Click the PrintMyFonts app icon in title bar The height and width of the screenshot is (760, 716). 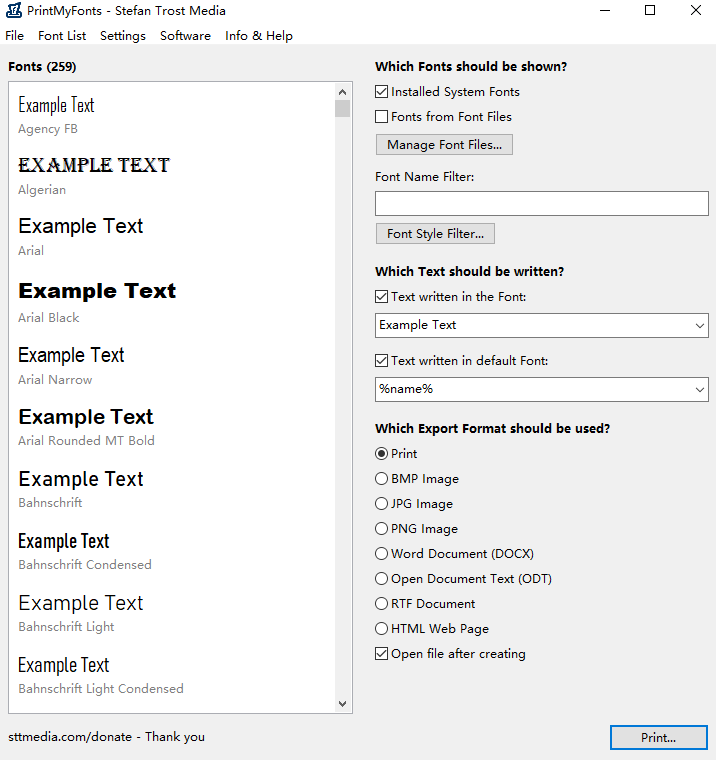pyautogui.click(x=15, y=11)
